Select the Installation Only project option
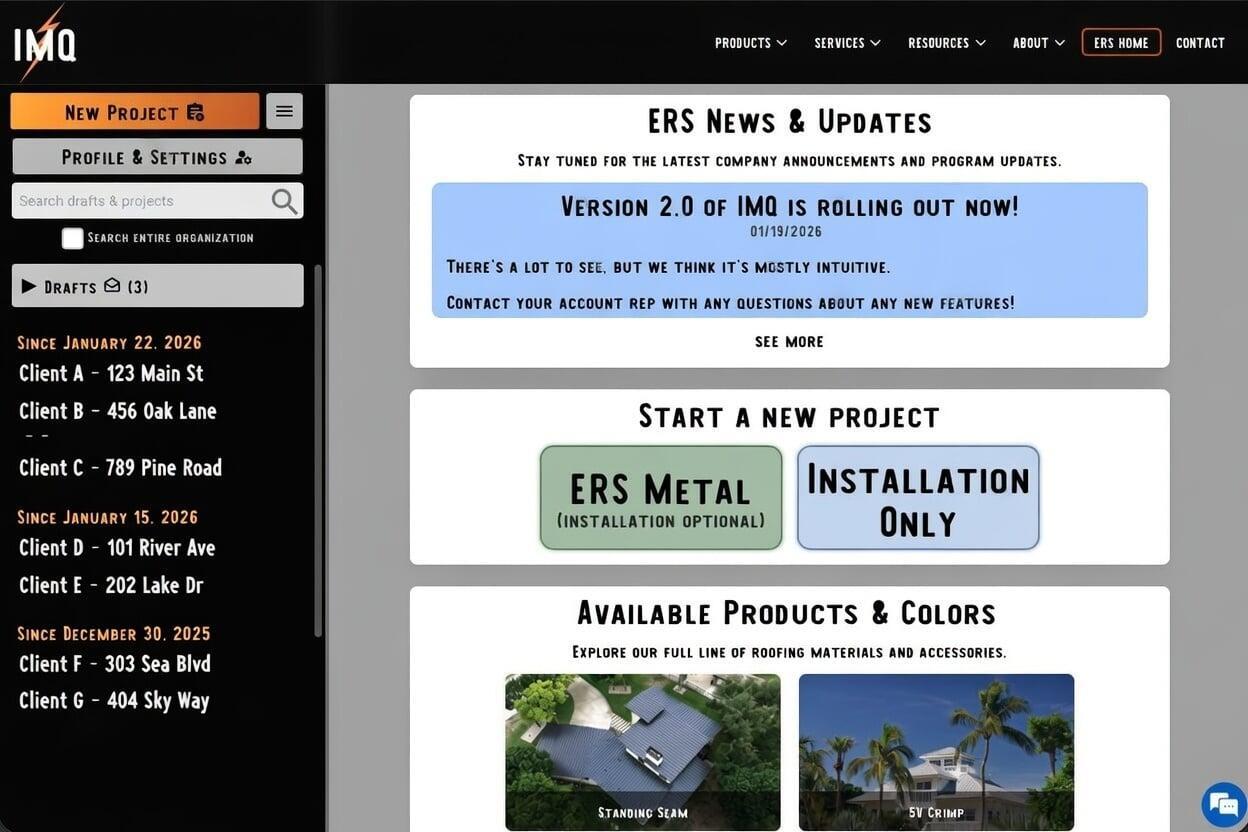Image resolution: width=1248 pixels, height=832 pixels. pyautogui.click(x=917, y=497)
